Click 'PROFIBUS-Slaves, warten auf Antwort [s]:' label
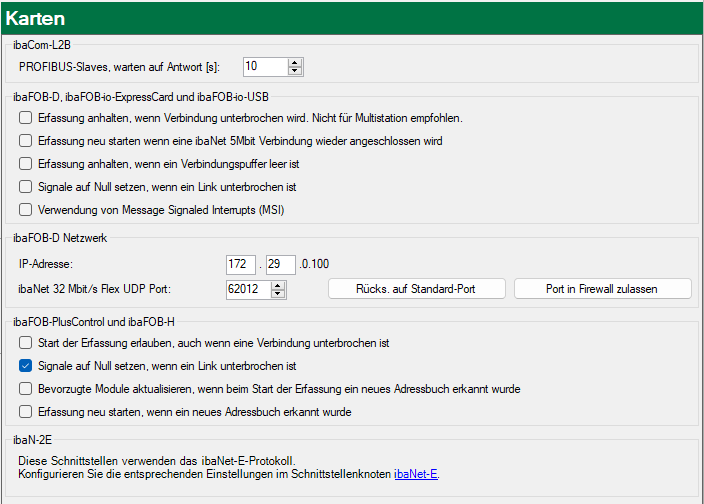This screenshot has height=504, width=704. [119, 67]
